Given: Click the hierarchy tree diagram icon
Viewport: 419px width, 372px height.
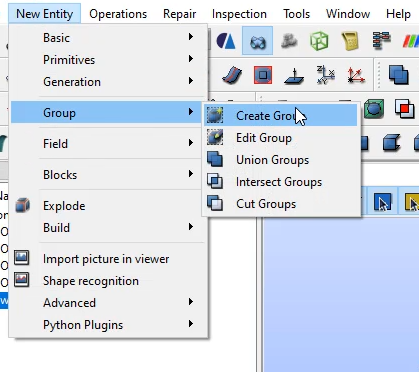Looking at the screenshot, I should point(381,41).
